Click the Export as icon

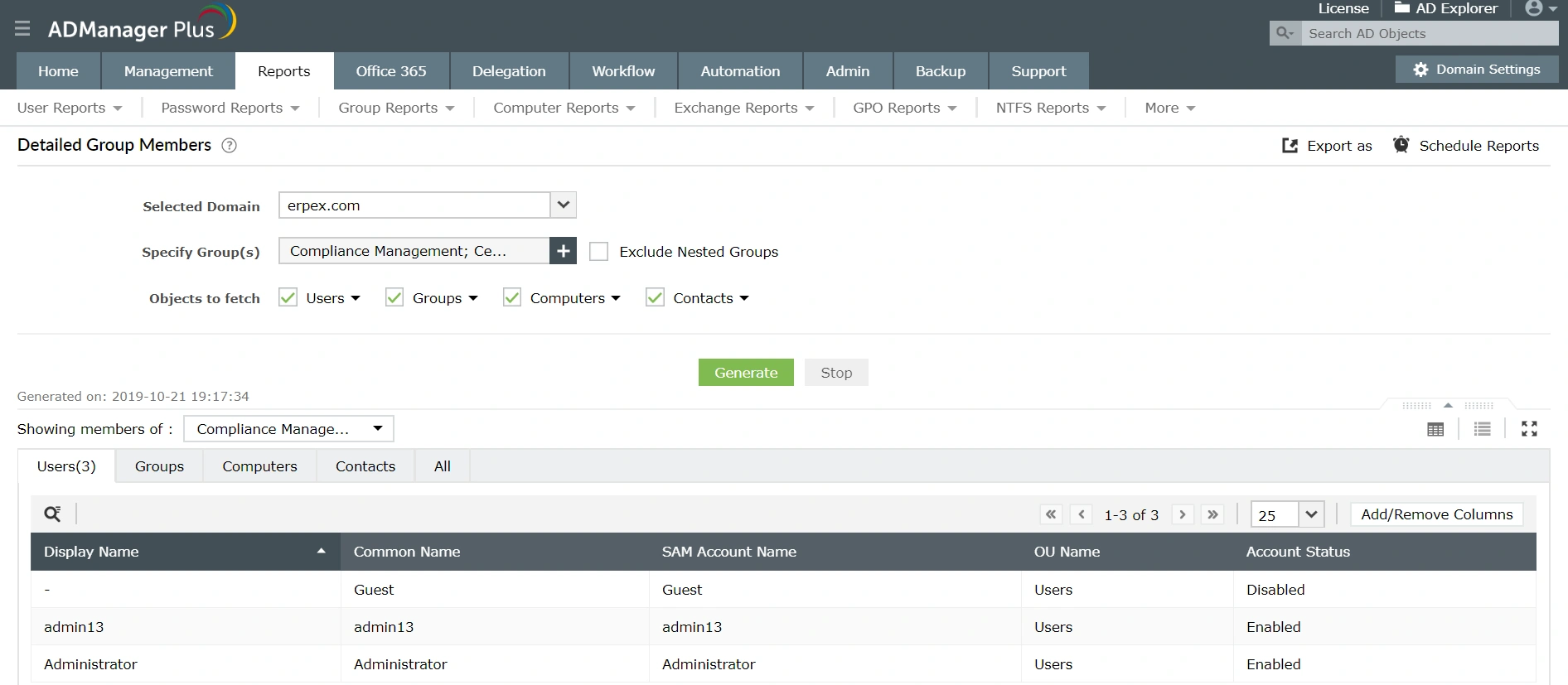1290,146
